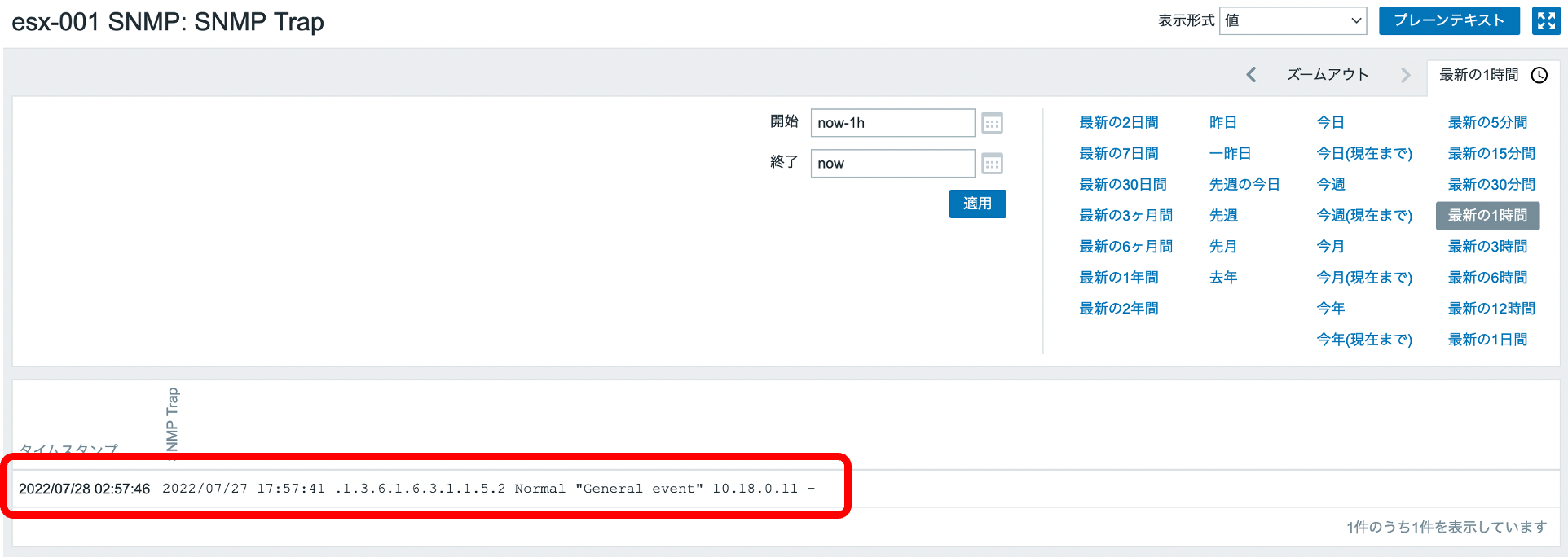Select 最新の3ヶ月間 range
This screenshot has width=1568, height=557.
pyautogui.click(x=1125, y=215)
